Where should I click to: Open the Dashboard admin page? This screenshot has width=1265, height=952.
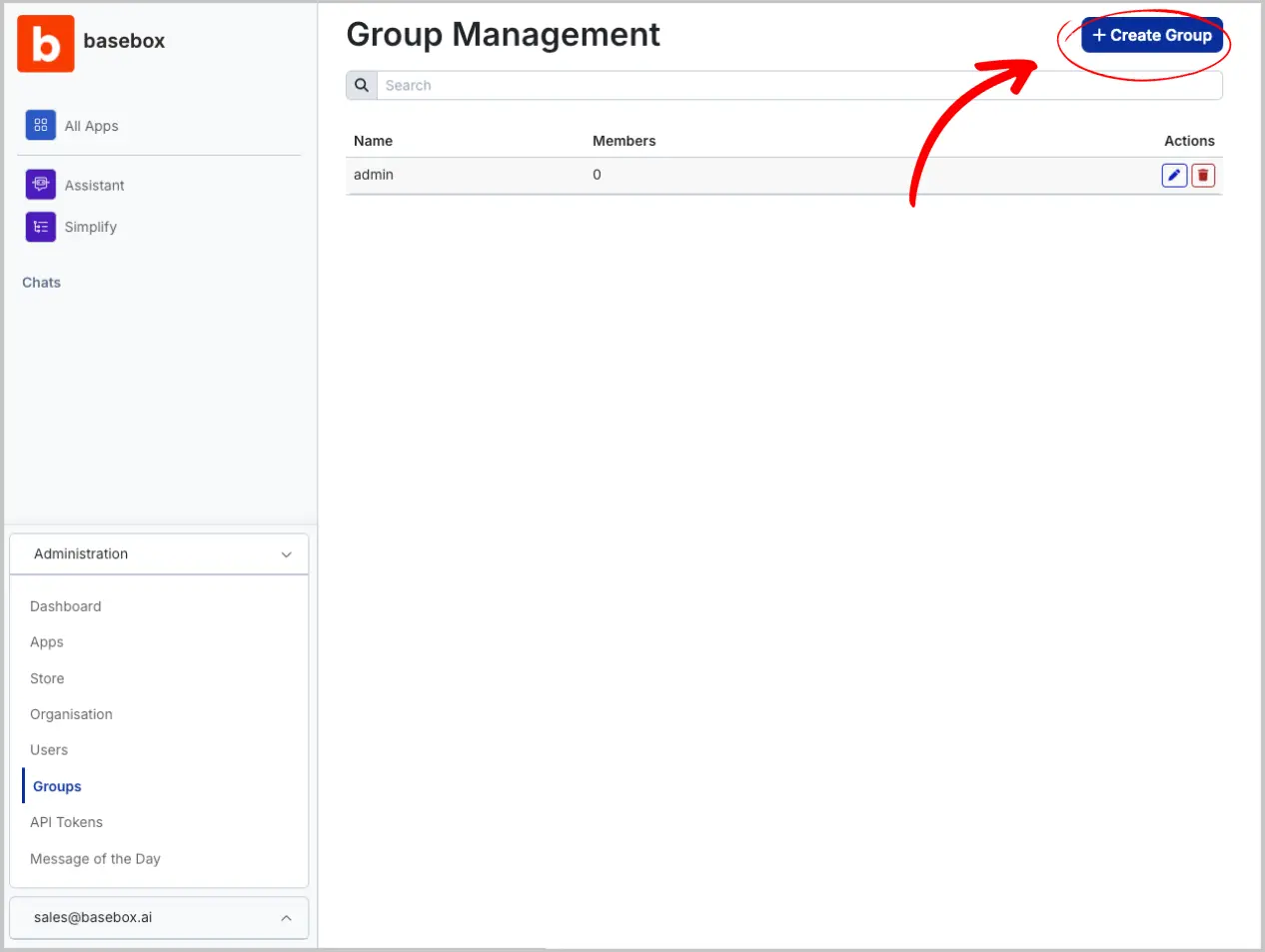(x=65, y=606)
